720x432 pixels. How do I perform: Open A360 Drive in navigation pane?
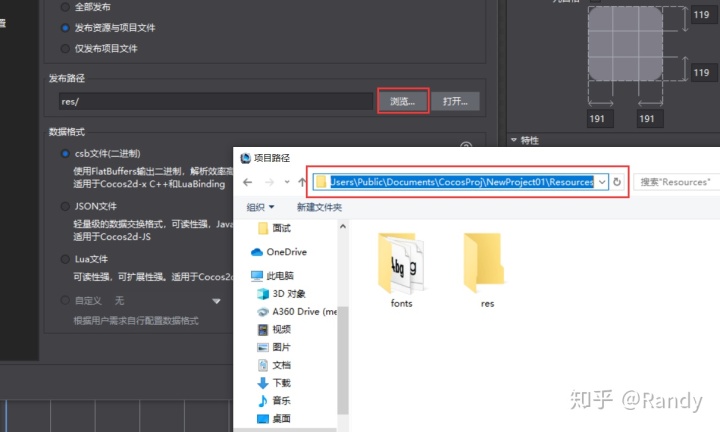click(x=297, y=311)
